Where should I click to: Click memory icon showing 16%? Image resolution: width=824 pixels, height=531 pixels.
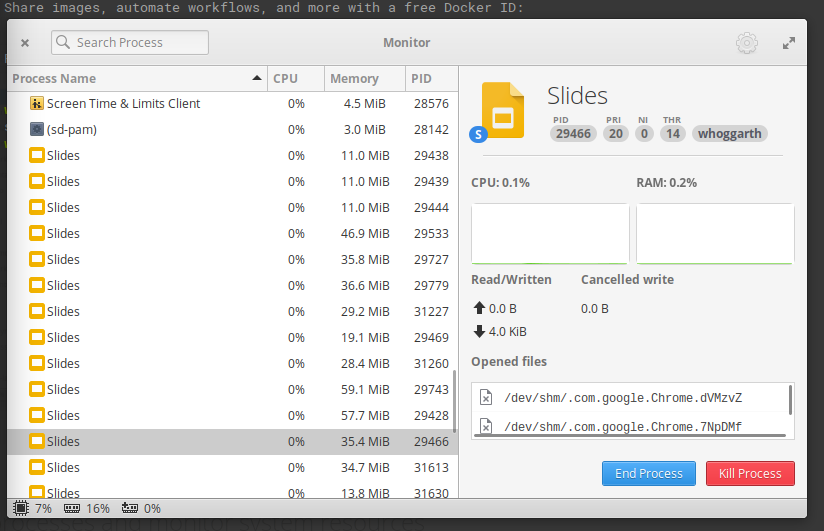(x=71, y=508)
